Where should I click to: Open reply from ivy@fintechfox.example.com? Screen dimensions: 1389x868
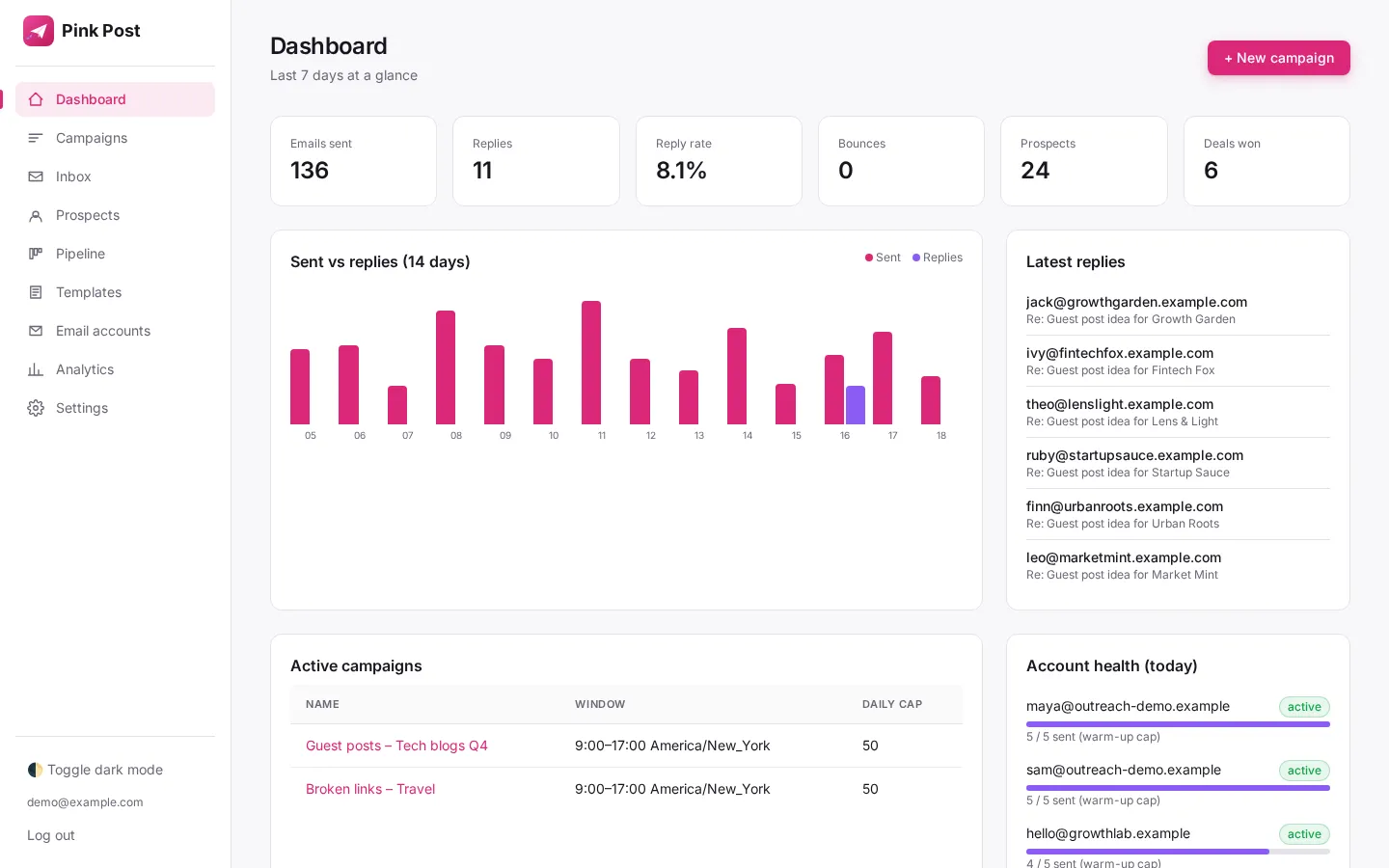pyautogui.click(x=1178, y=361)
